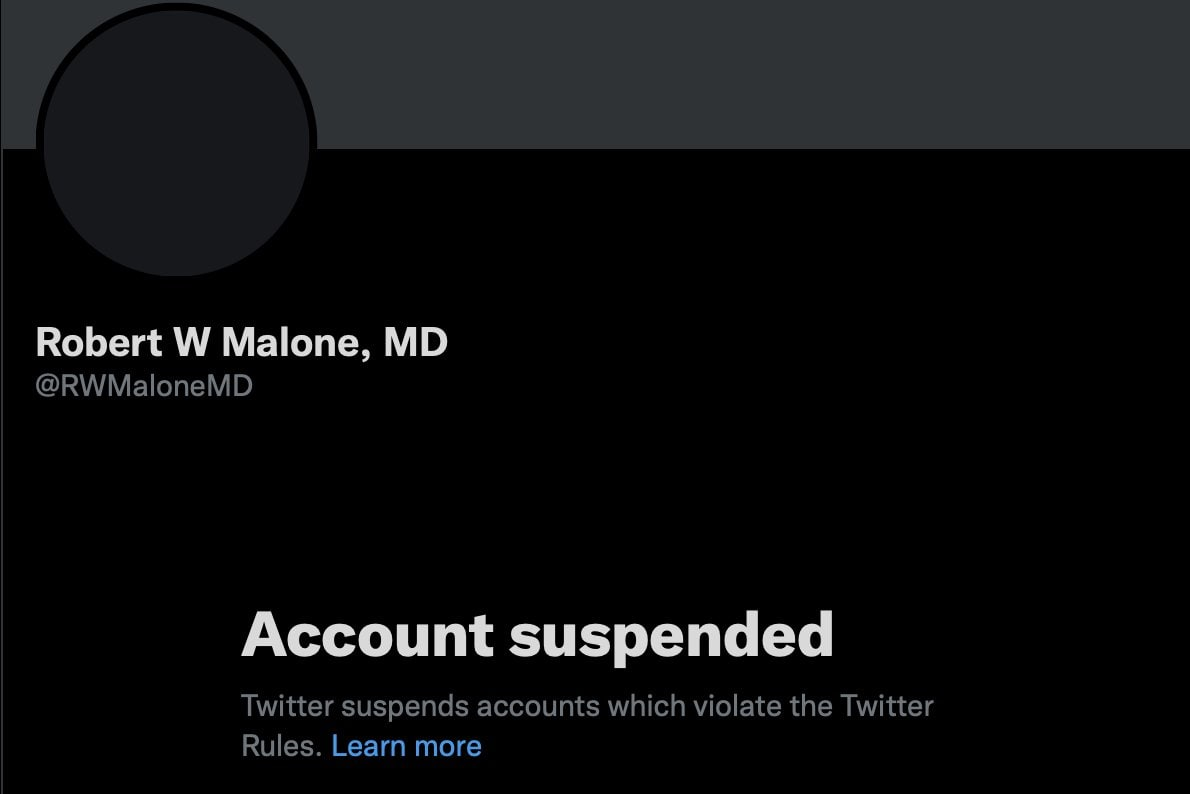Click Malone in the display name
This screenshot has width=1190, height=794.
(x=296, y=342)
